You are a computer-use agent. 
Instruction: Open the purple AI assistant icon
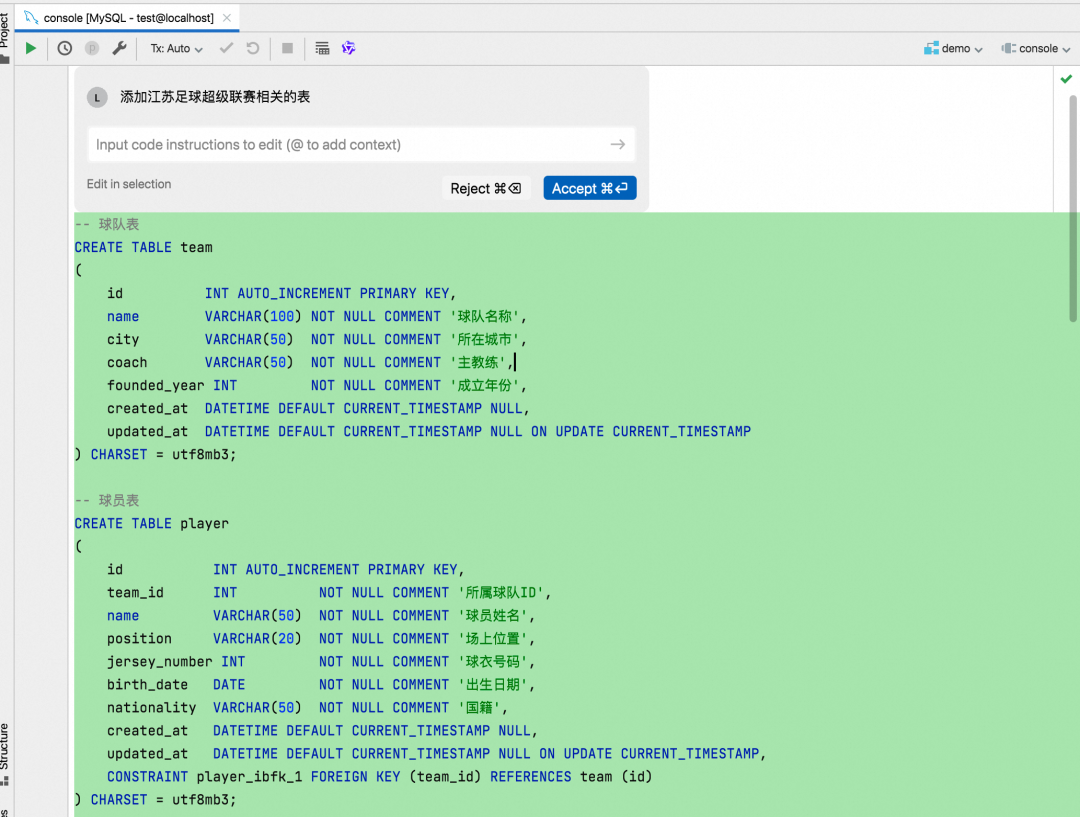tap(349, 48)
